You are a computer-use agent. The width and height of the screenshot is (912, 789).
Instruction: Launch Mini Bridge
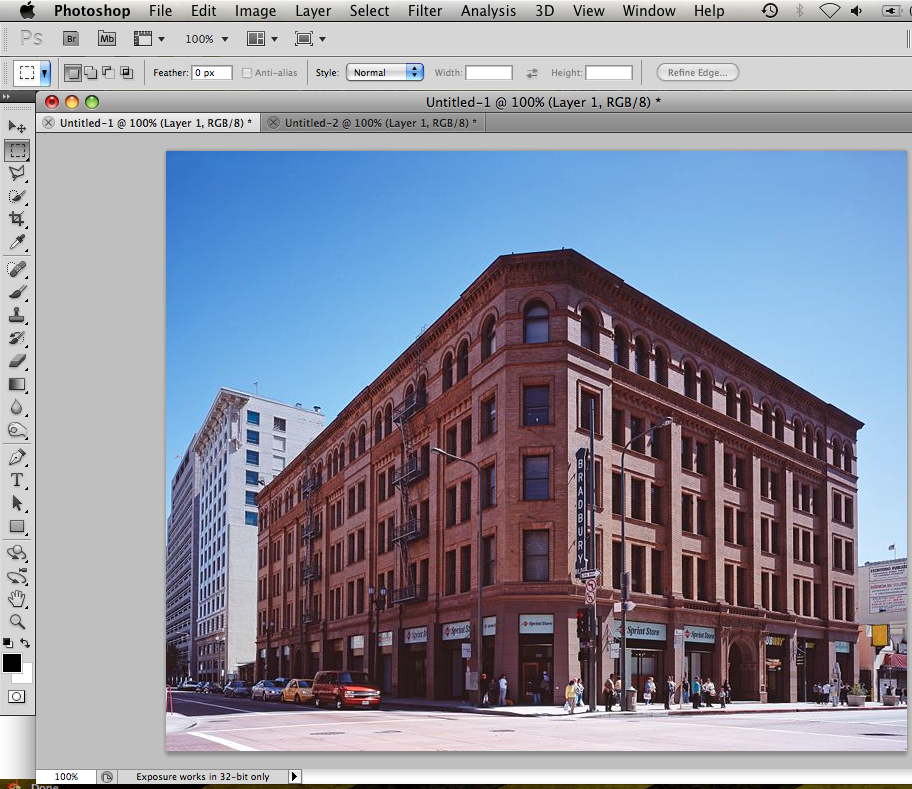tap(106, 39)
